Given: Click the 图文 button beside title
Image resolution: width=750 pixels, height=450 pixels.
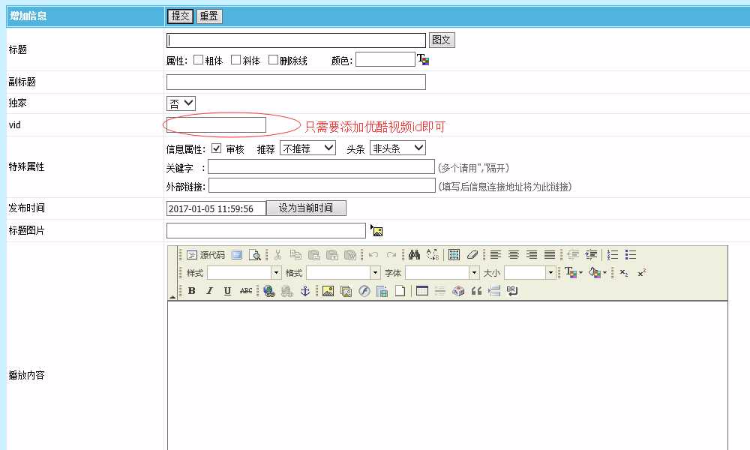Looking at the screenshot, I should point(441,40).
